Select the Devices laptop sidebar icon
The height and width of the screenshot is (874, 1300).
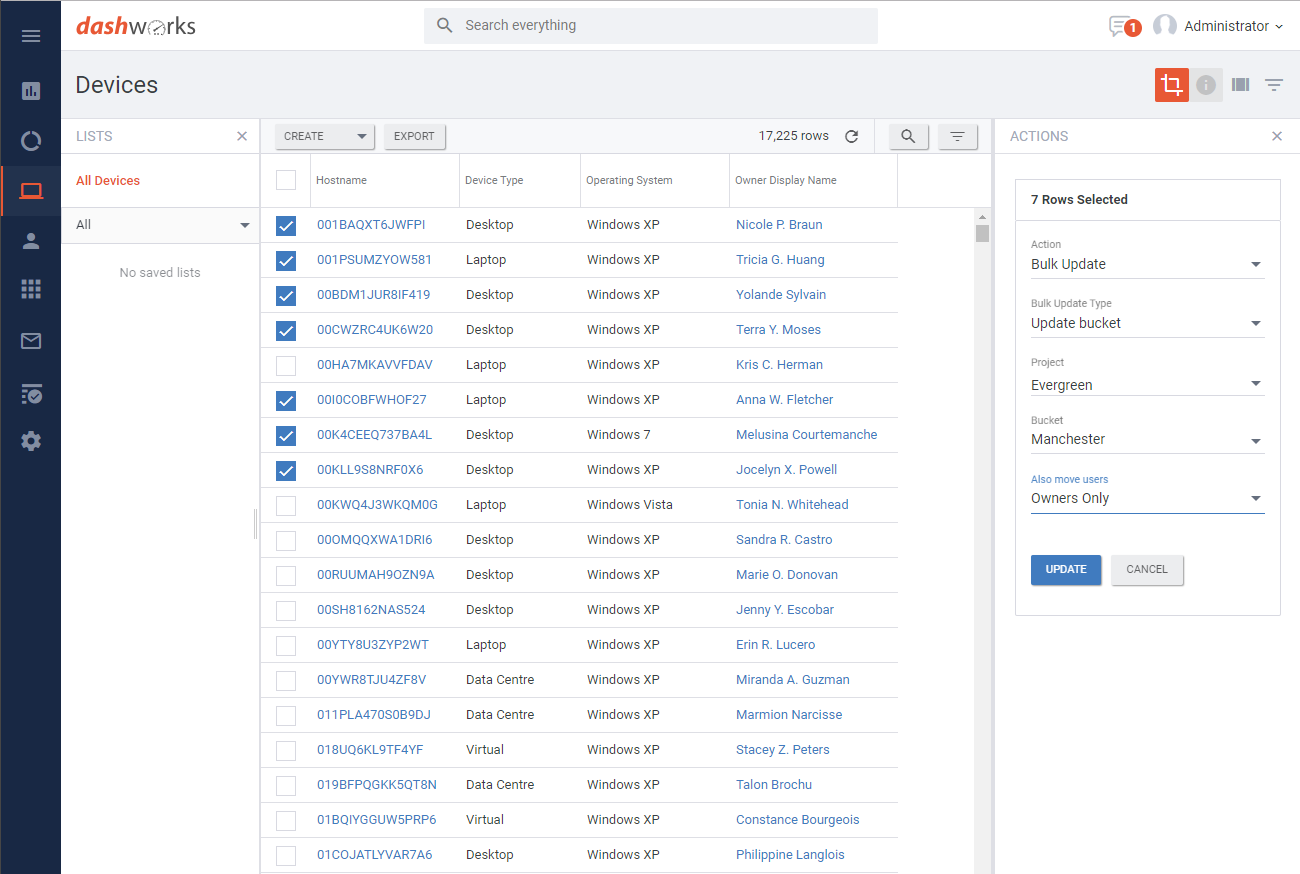tap(31, 191)
